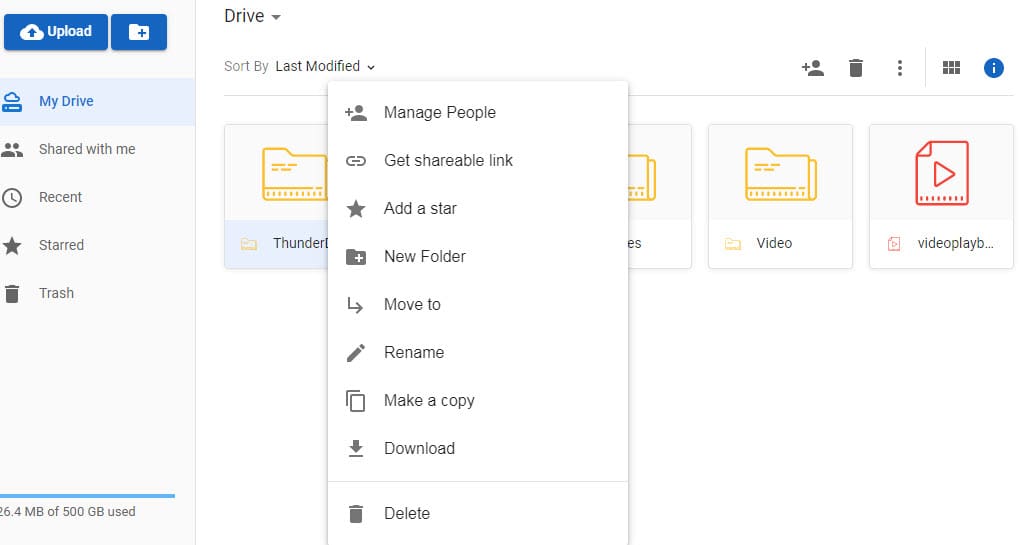Click the storage usage progress bar
The image size is (1036, 545).
pyautogui.click(x=87, y=495)
